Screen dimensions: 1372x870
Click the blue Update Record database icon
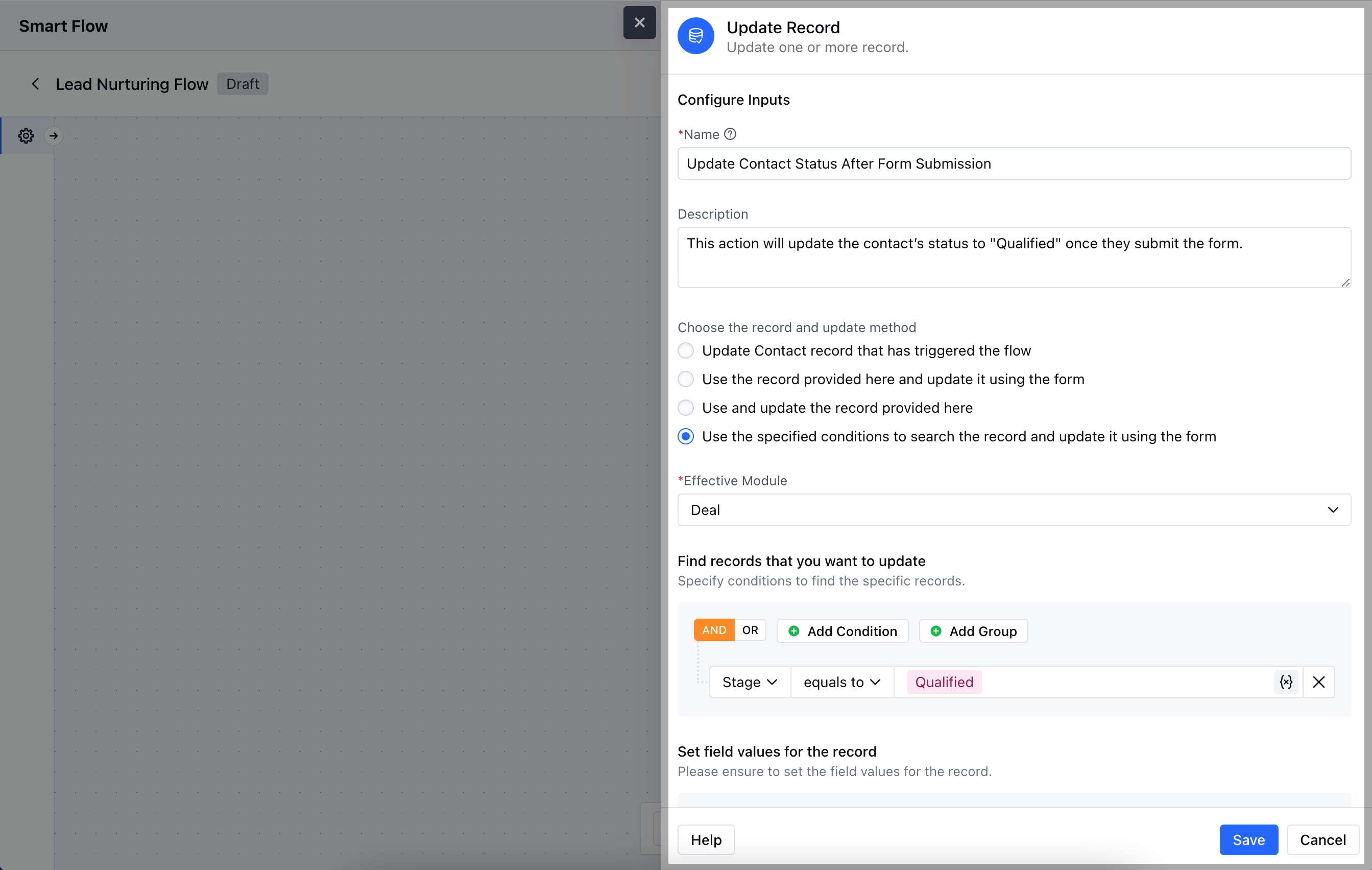pyautogui.click(x=695, y=36)
